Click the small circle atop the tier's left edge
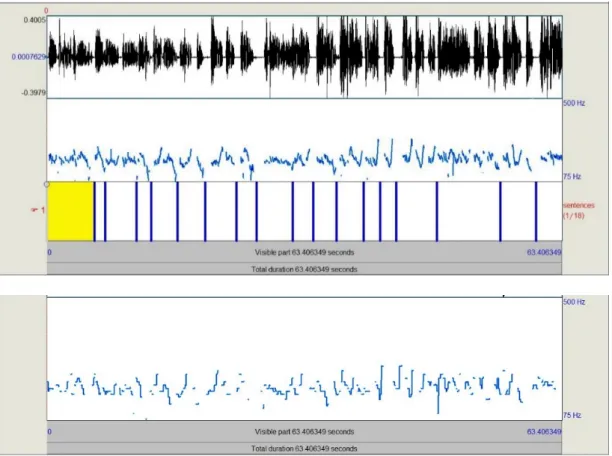The image size is (612, 456). coord(47,184)
